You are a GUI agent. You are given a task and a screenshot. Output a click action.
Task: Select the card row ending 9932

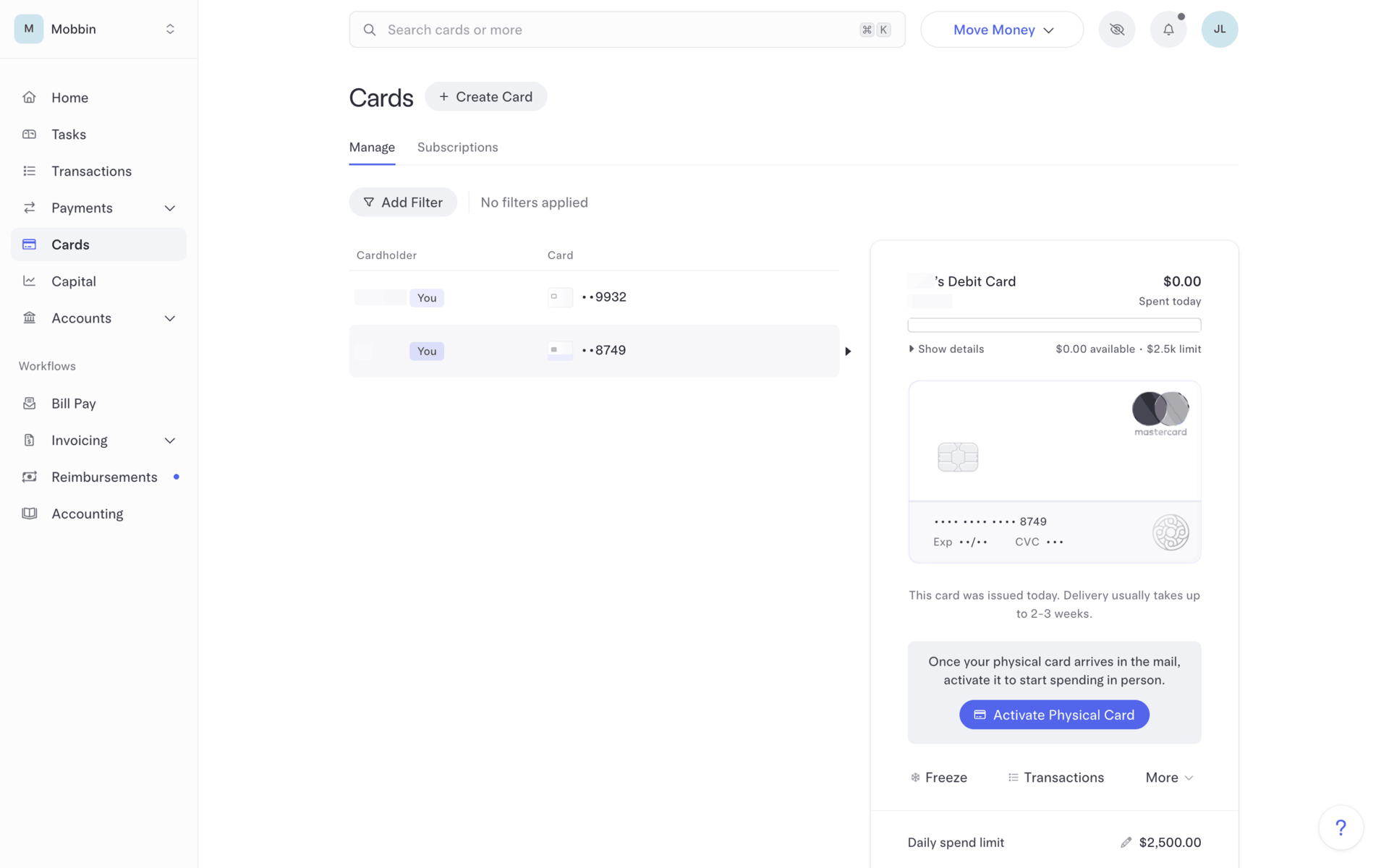point(594,297)
